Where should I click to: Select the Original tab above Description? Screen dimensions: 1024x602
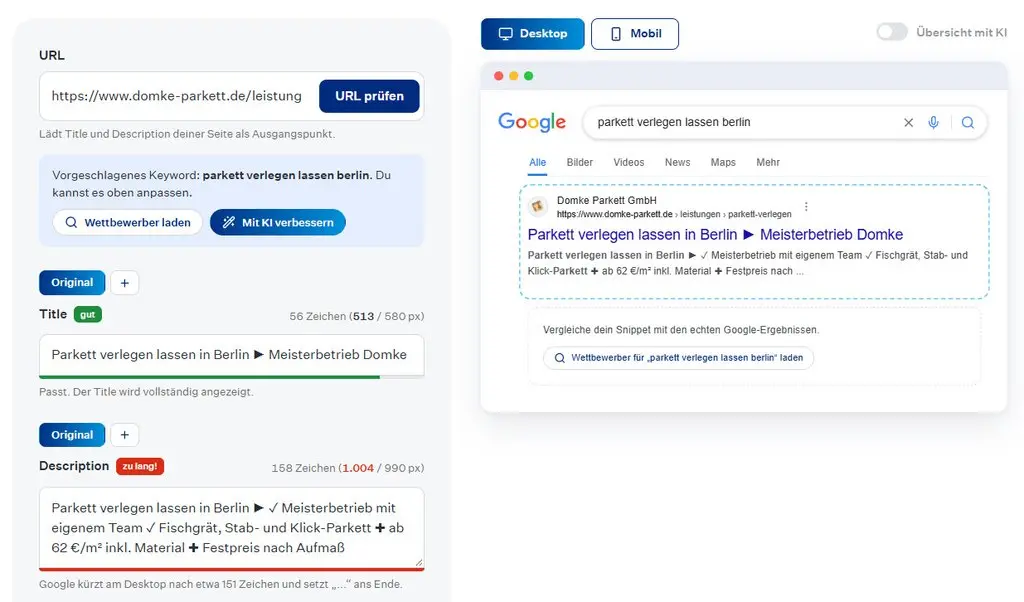pyautogui.click(x=72, y=435)
